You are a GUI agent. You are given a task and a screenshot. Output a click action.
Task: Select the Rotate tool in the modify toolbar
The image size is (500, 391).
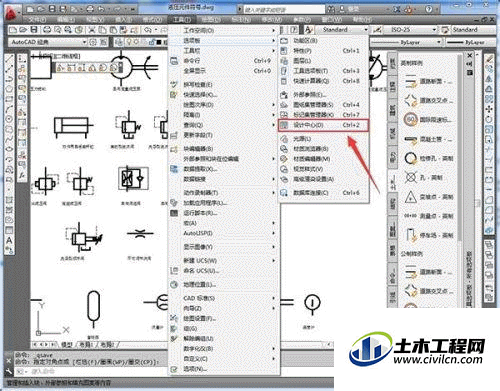(489, 119)
